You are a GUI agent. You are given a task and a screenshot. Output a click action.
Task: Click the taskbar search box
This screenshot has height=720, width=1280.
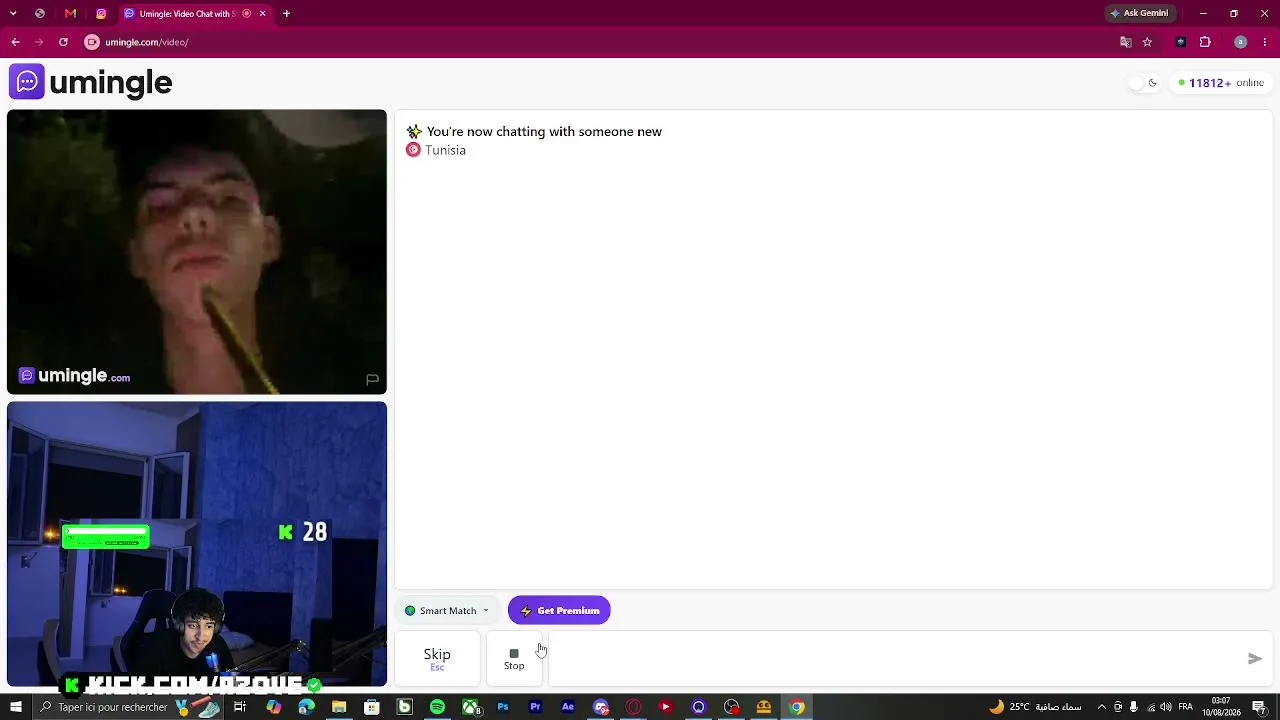pos(130,707)
